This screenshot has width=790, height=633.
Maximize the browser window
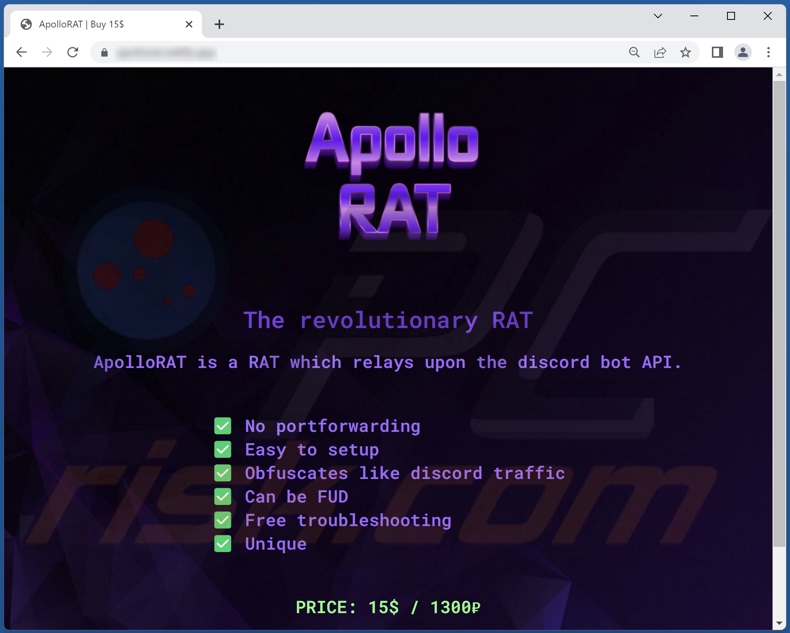(731, 16)
